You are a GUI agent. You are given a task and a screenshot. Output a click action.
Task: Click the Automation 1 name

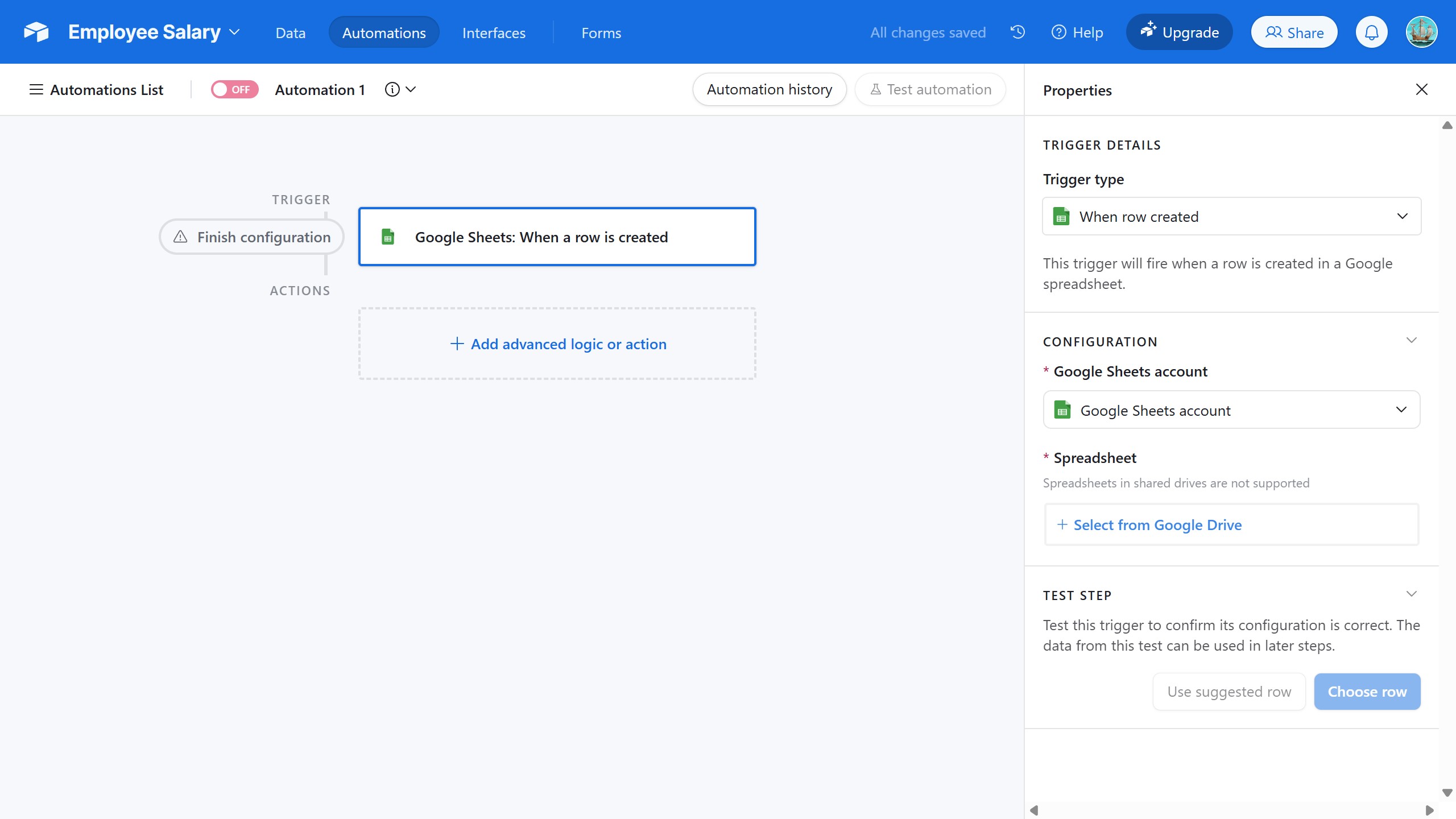pos(320,90)
